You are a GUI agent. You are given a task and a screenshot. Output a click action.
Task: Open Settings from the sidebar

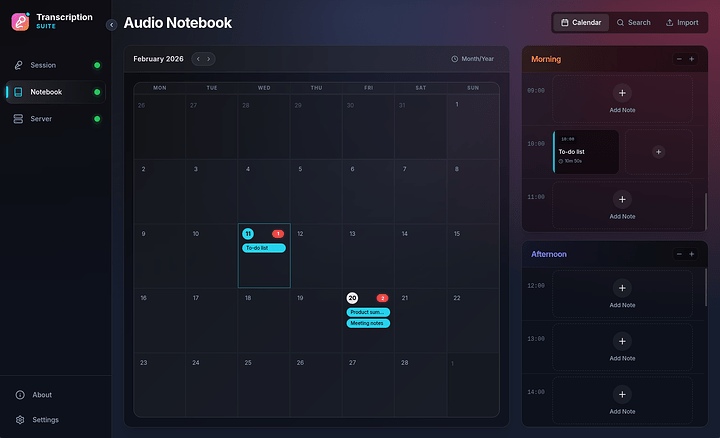[55, 420]
